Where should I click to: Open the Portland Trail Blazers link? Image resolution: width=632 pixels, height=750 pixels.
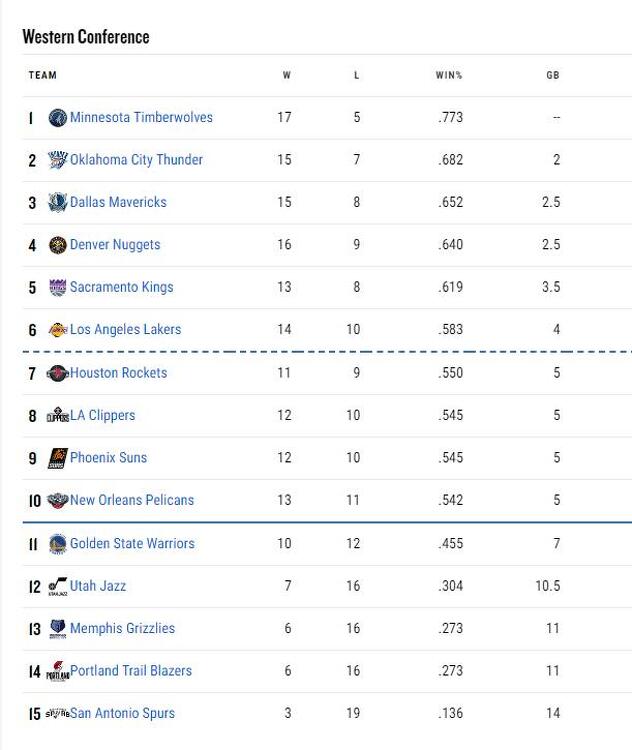click(131, 671)
